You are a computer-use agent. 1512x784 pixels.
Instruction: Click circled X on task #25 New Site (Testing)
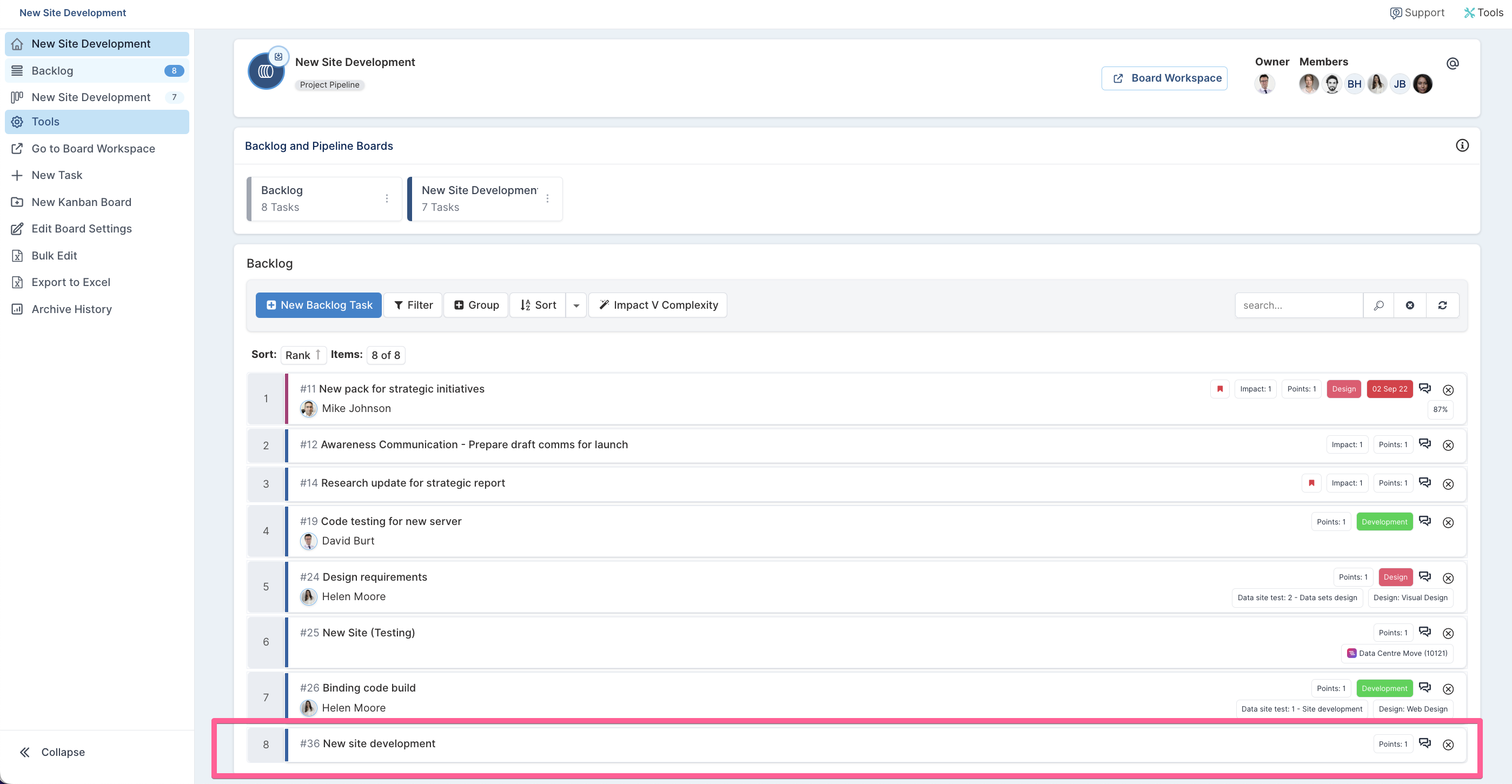coord(1448,634)
